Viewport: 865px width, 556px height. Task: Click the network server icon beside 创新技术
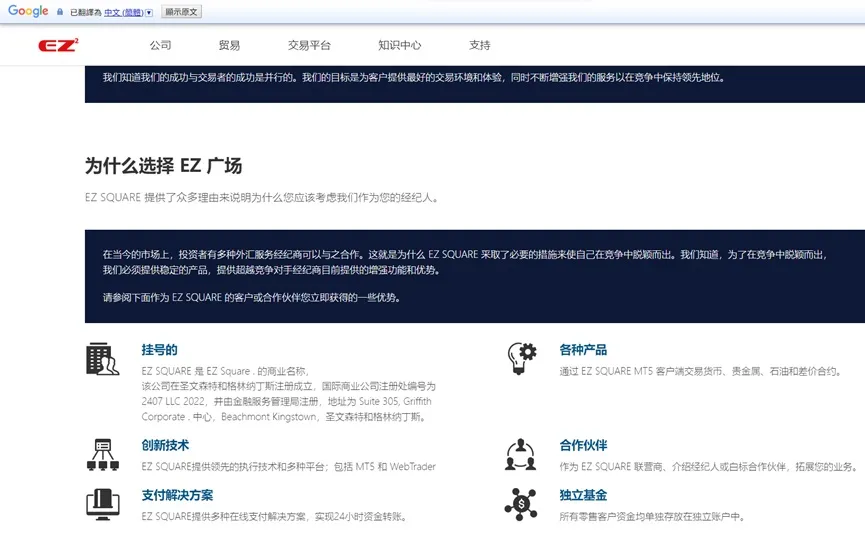click(103, 454)
